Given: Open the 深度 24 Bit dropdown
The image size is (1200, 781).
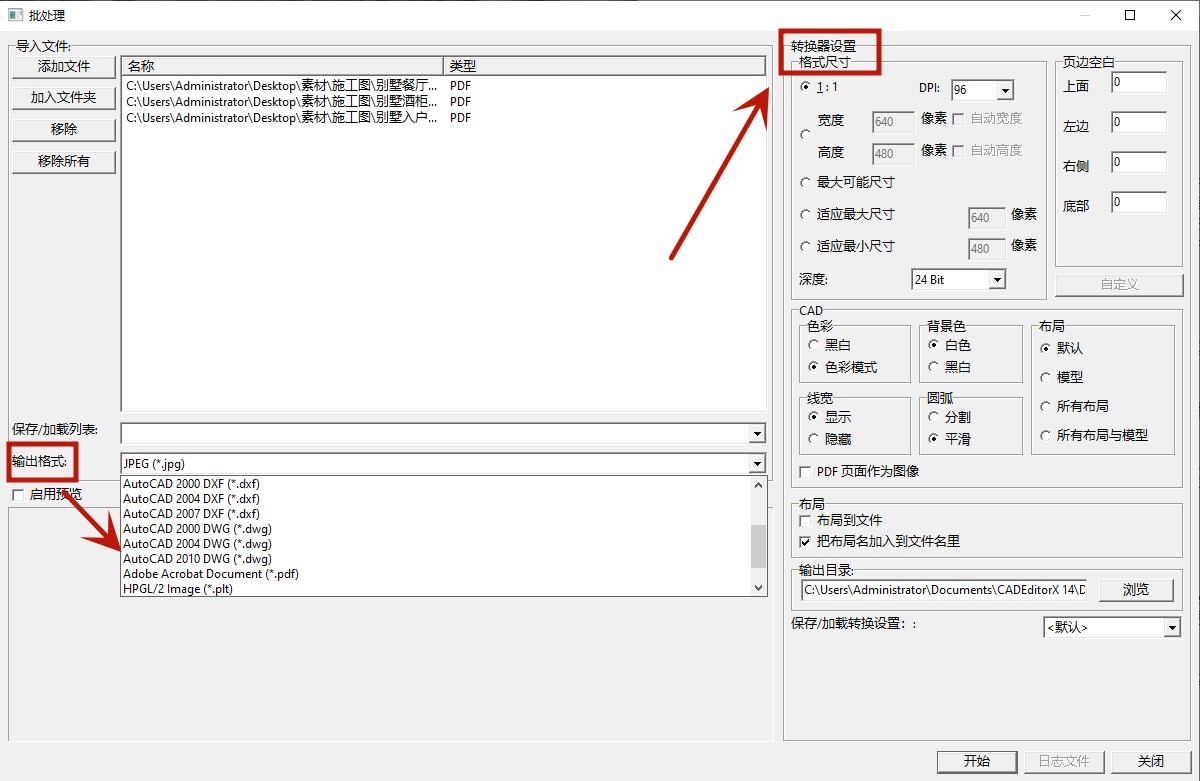Looking at the screenshot, I should (996, 280).
